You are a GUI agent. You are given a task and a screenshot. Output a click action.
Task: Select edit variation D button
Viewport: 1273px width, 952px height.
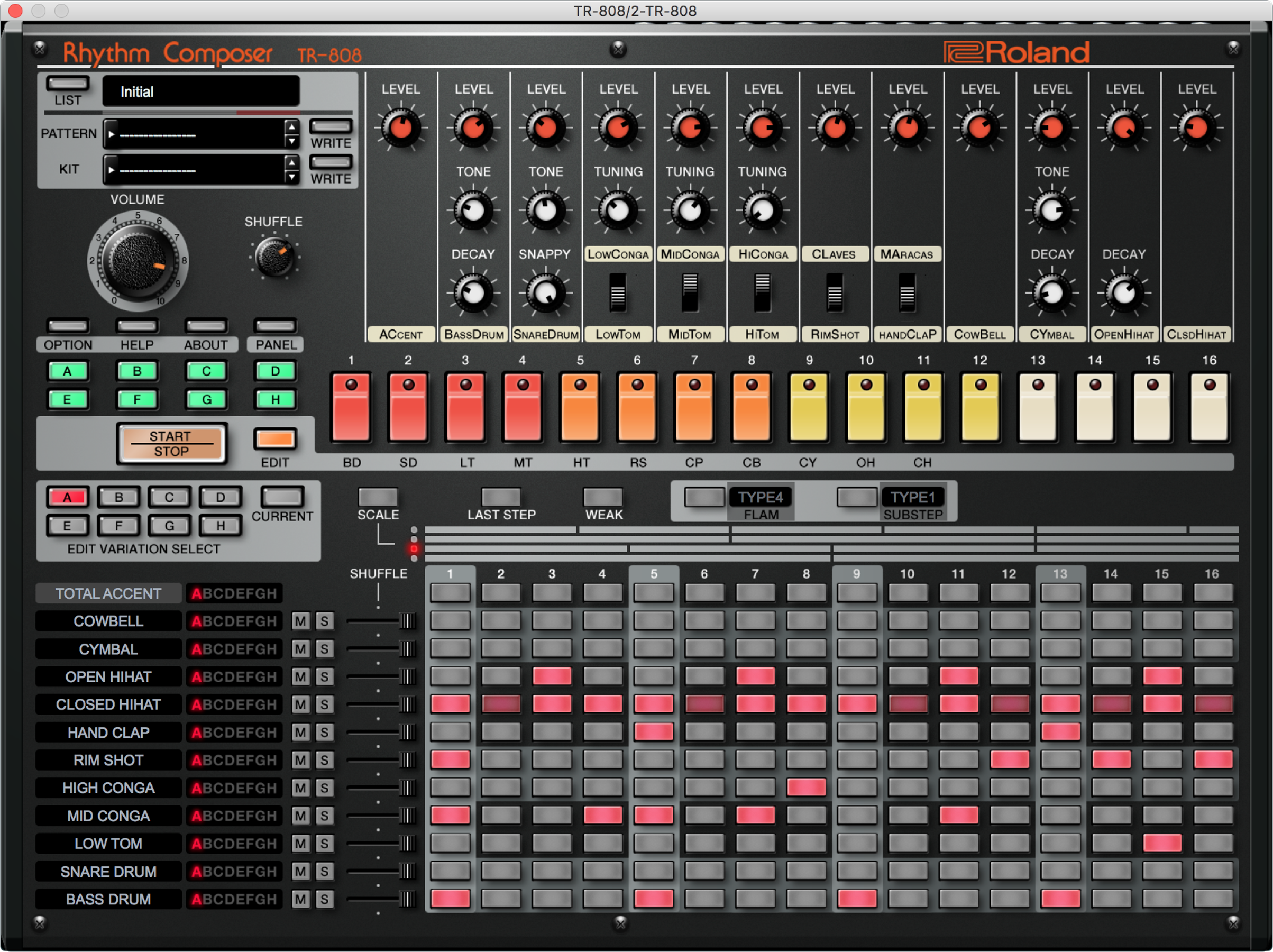[x=221, y=497]
